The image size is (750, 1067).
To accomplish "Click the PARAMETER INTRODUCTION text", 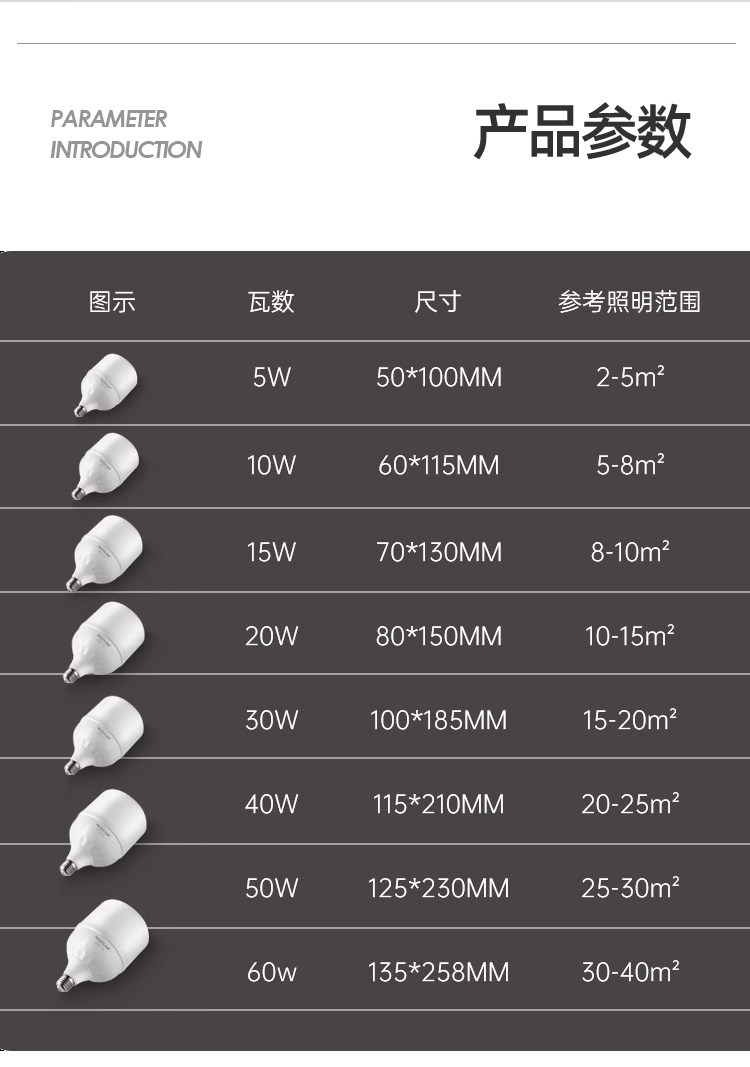I will coord(126,135).
